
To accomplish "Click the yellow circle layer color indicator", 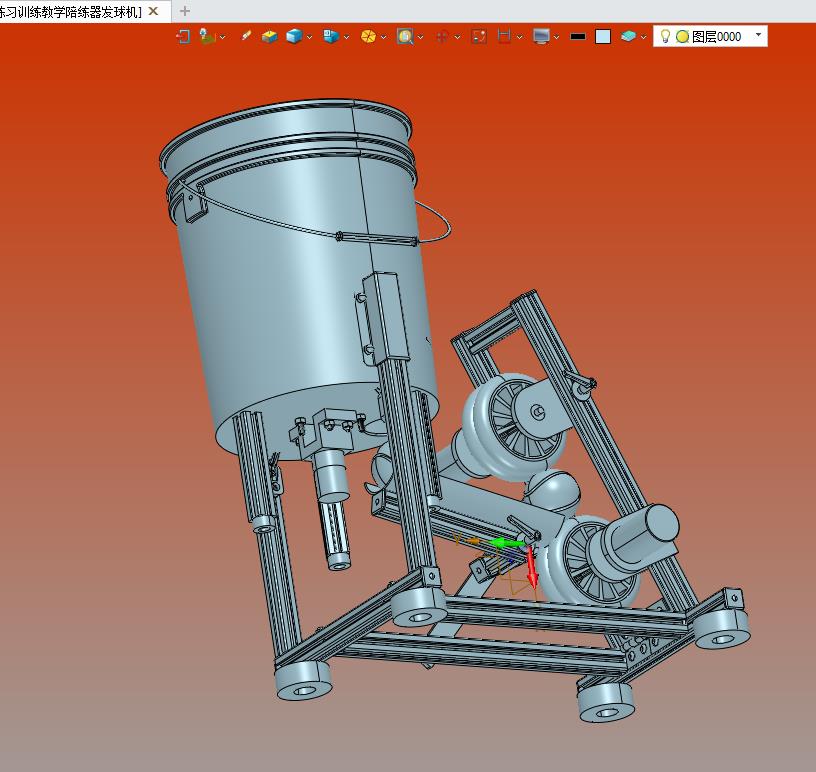I will (x=682, y=36).
